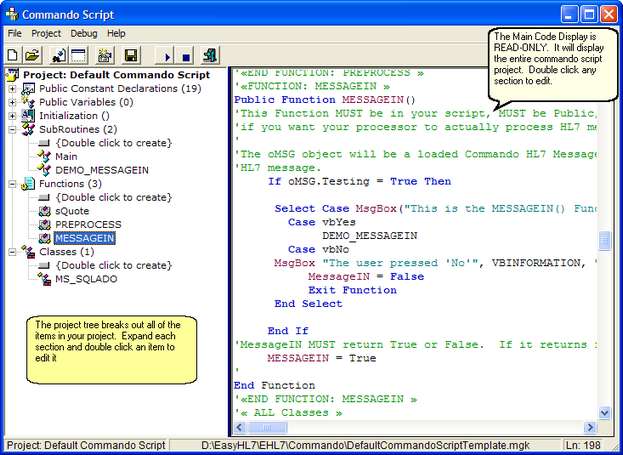
Task: Click the Commando Script title bar app icon
Action: click(x=12, y=14)
